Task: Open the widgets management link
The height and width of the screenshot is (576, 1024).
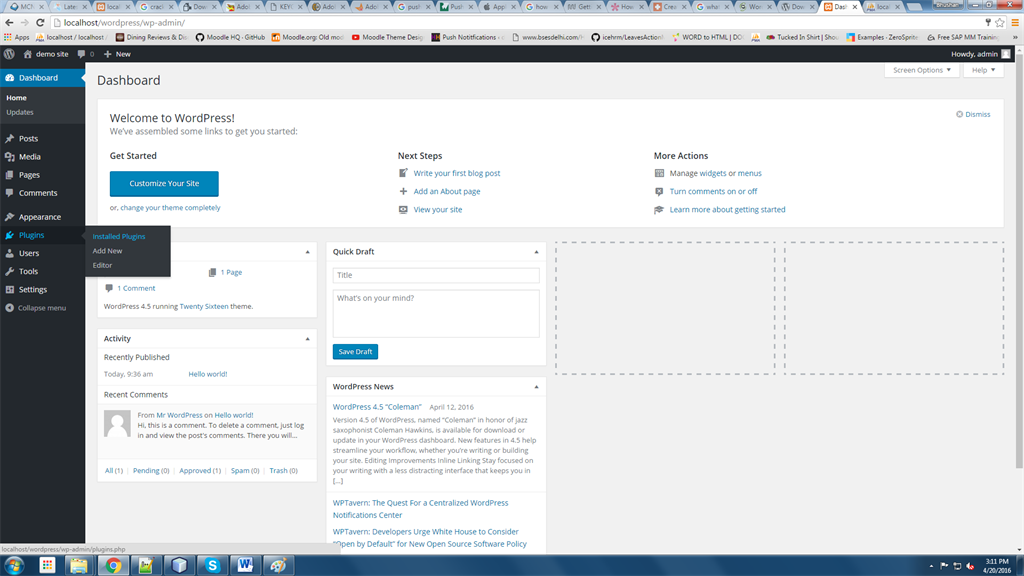Action: [712, 173]
